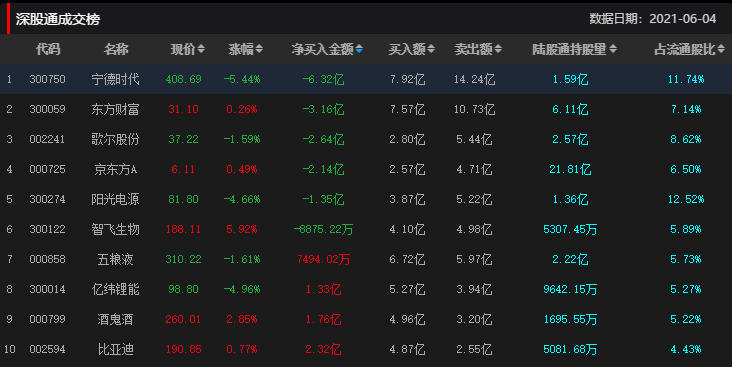This screenshot has height=367, width=732.
Task: Select stock code 000725
Action: tap(47, 169)
